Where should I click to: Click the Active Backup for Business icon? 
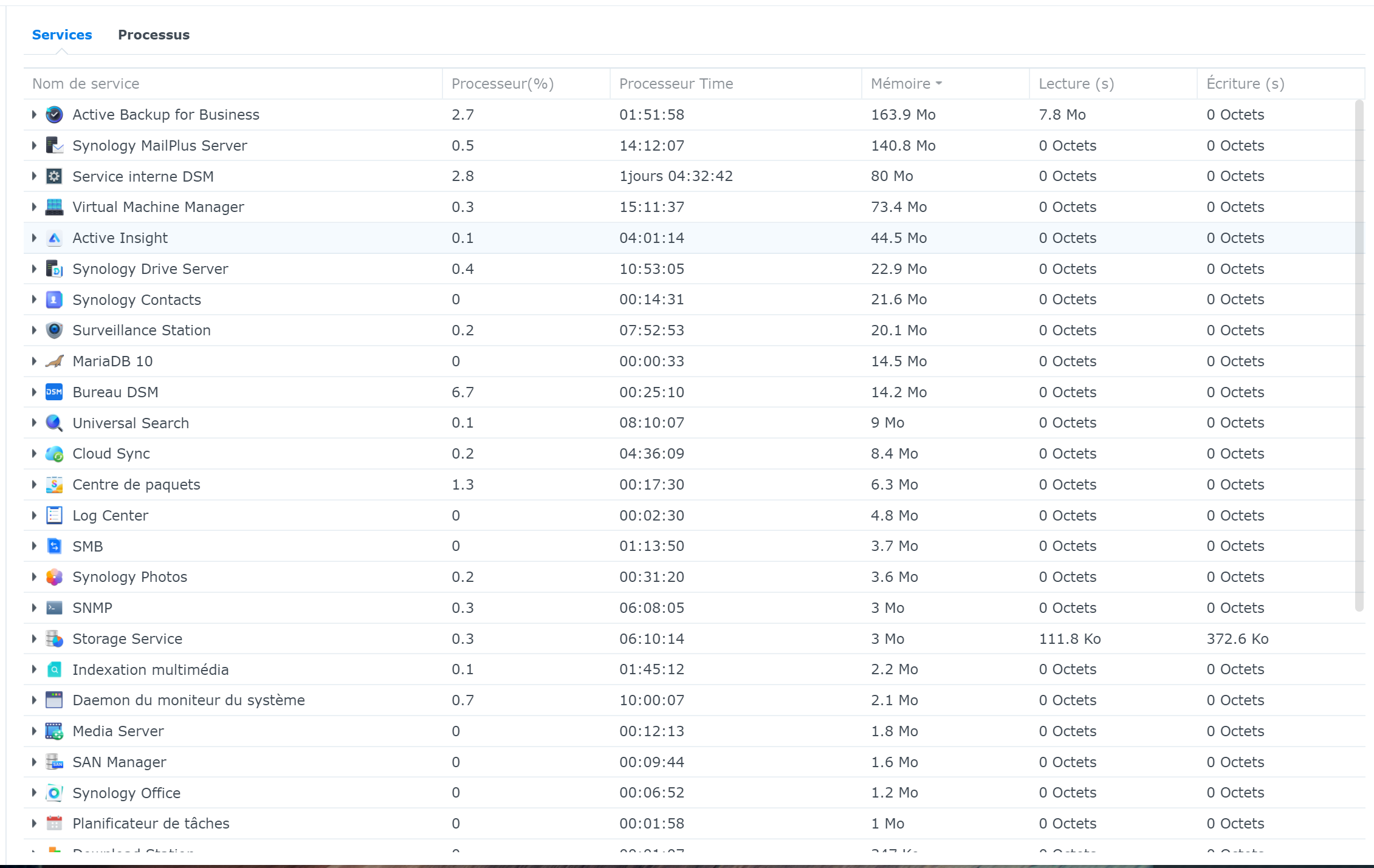54,114
